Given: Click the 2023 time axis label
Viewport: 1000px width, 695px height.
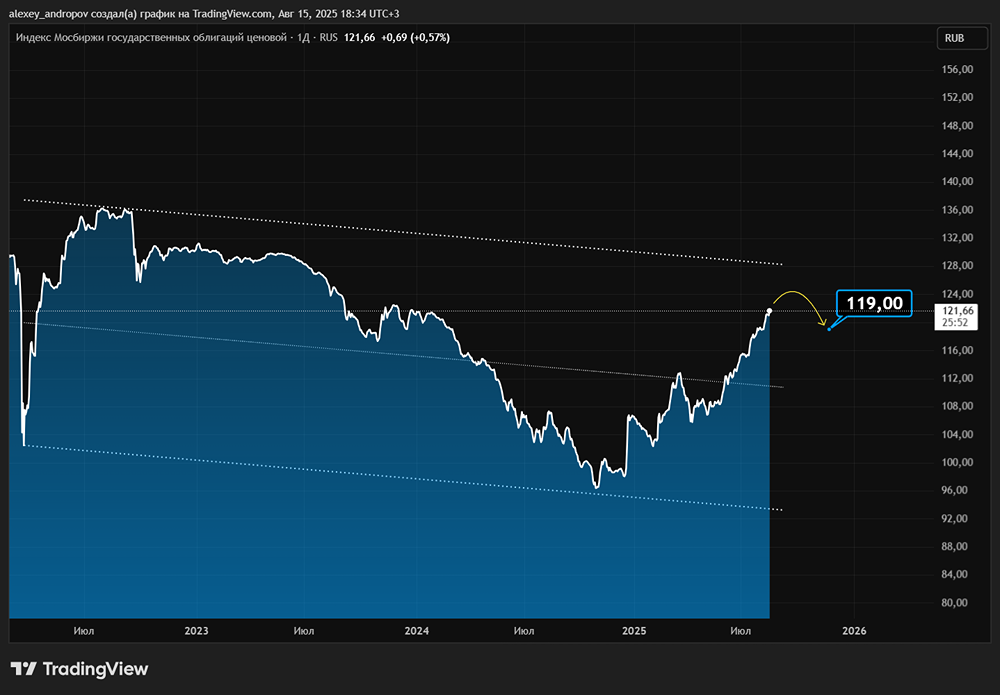Looking at the screenshot, I should [x=196, y=631].
